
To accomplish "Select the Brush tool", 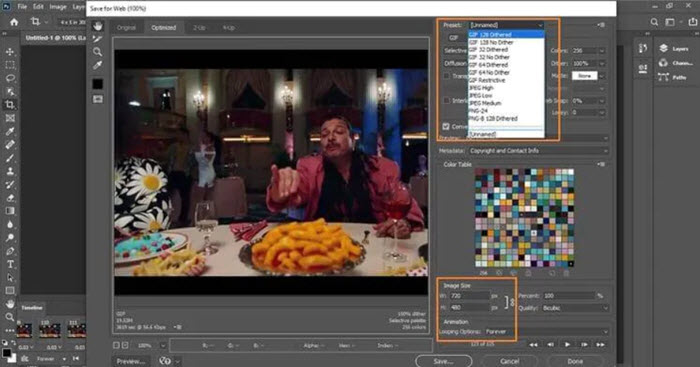I will (10, 158).
